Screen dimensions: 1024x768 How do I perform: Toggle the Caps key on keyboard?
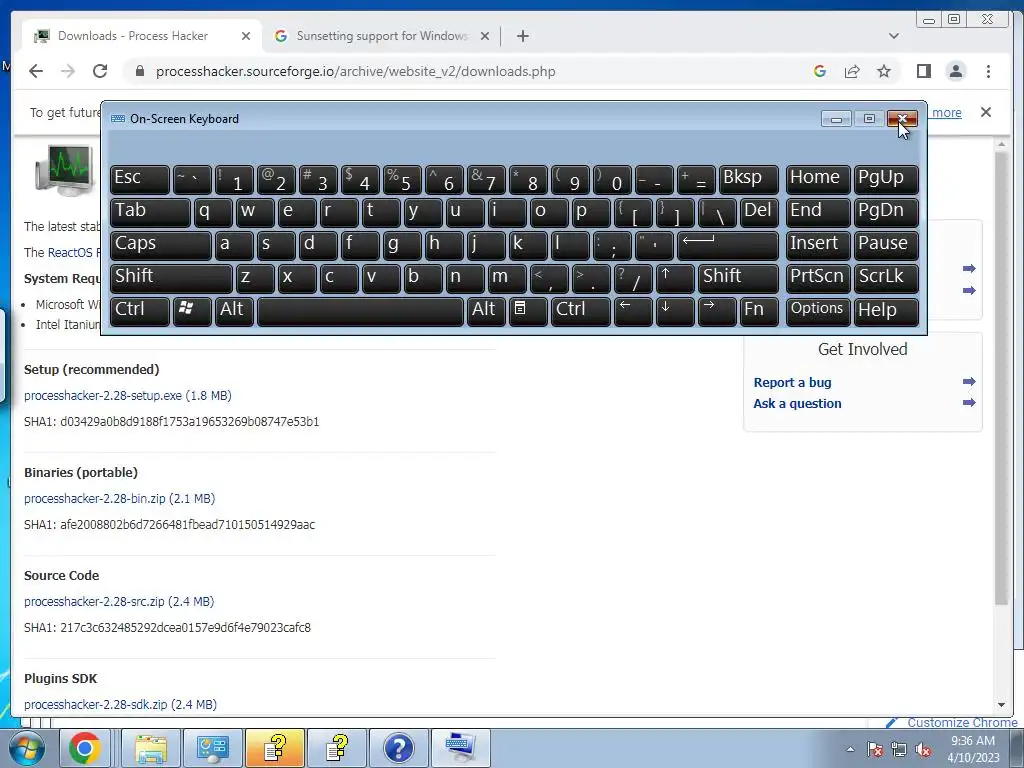pyautogui.click(x=161, y=244)
